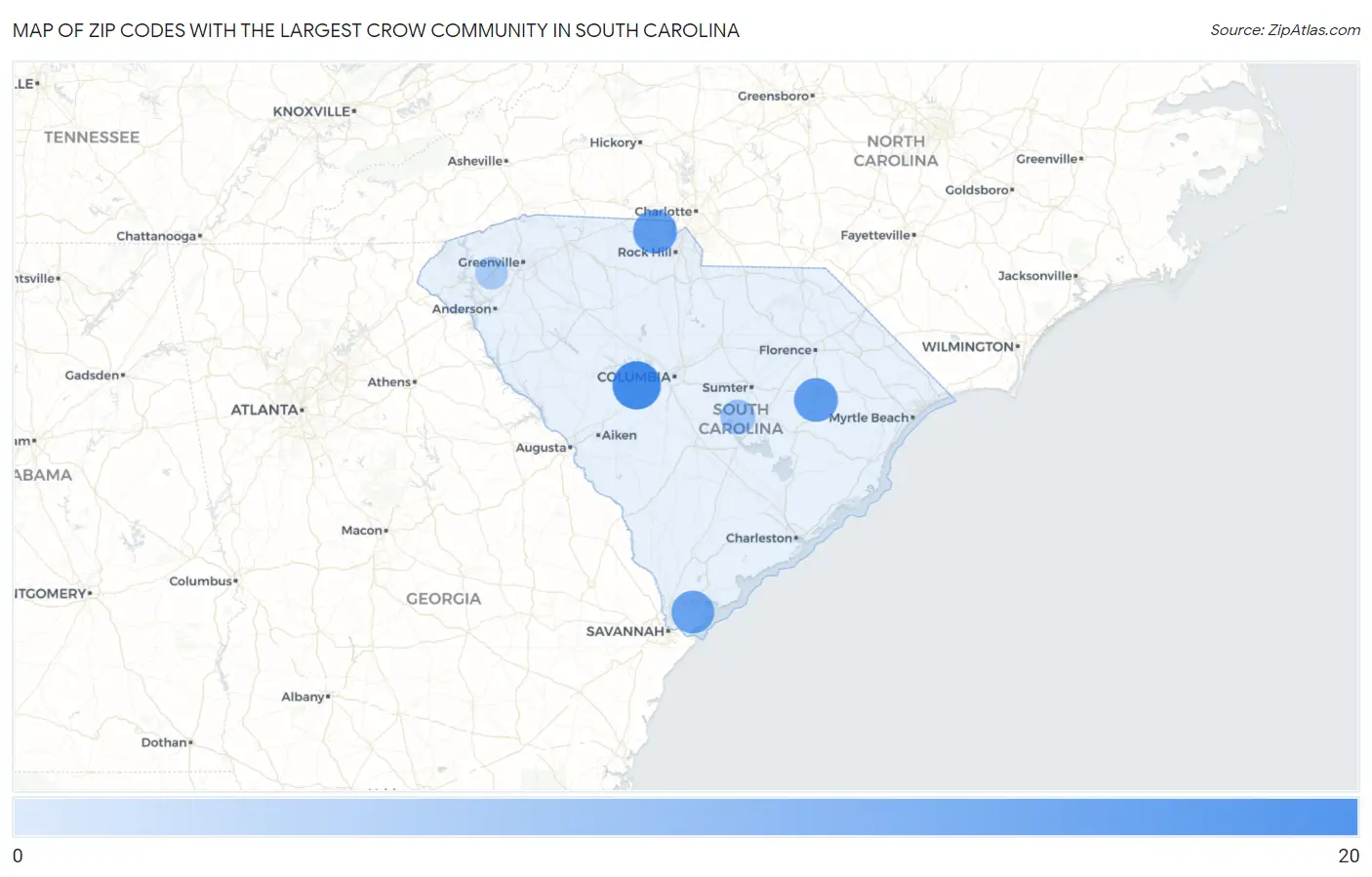This screenshot has height=877, width=1372.
Task: Click the KNOXVILLE city label
Action: [312, 111]
